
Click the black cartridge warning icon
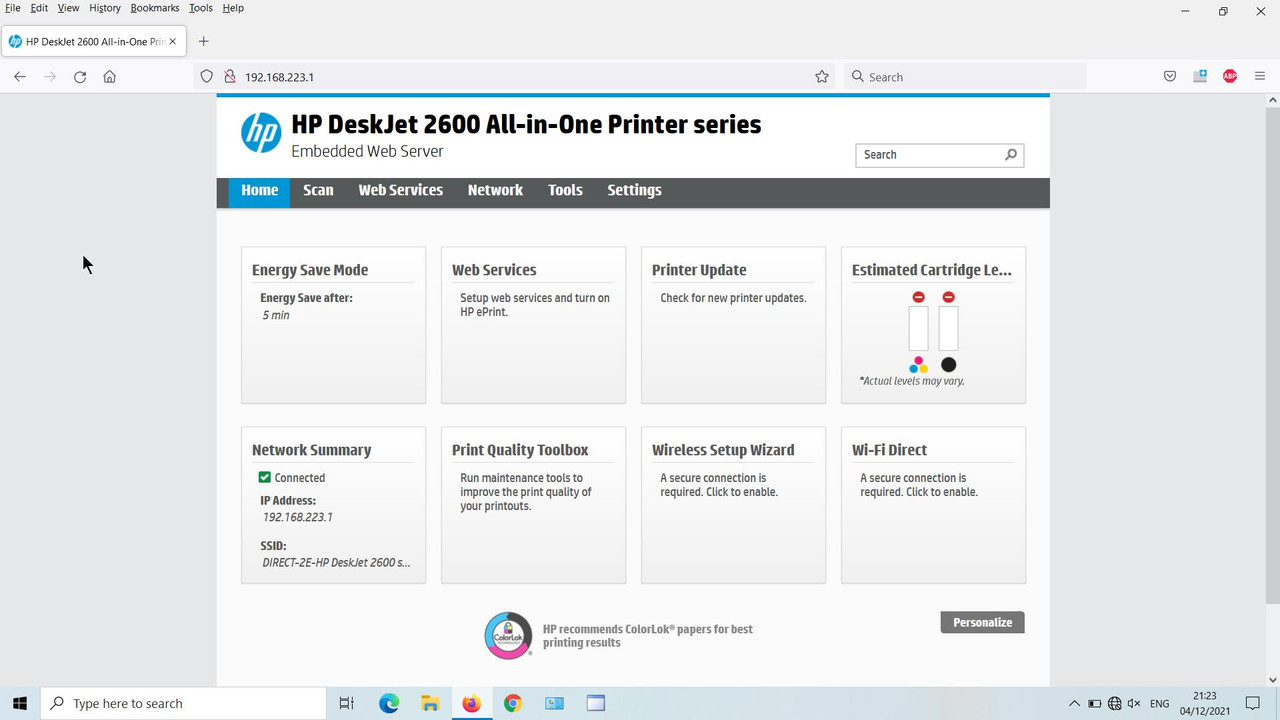tap(949, 297)
